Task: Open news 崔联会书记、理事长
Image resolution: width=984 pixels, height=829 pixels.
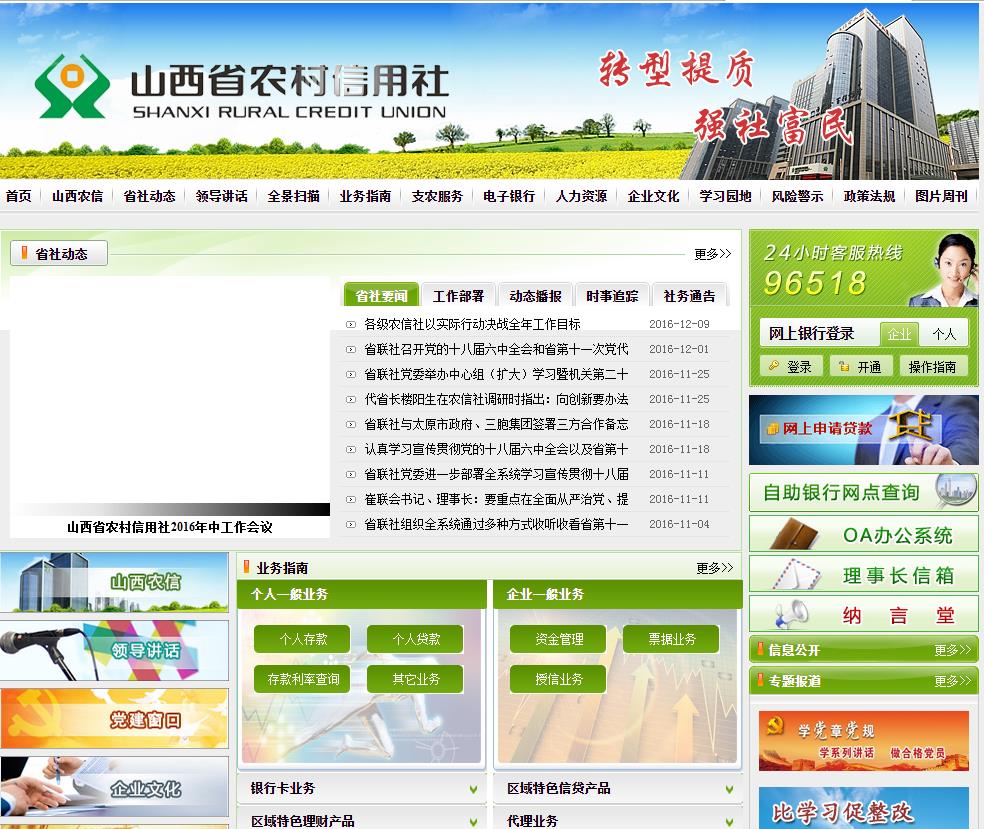Action: [496, 500]
